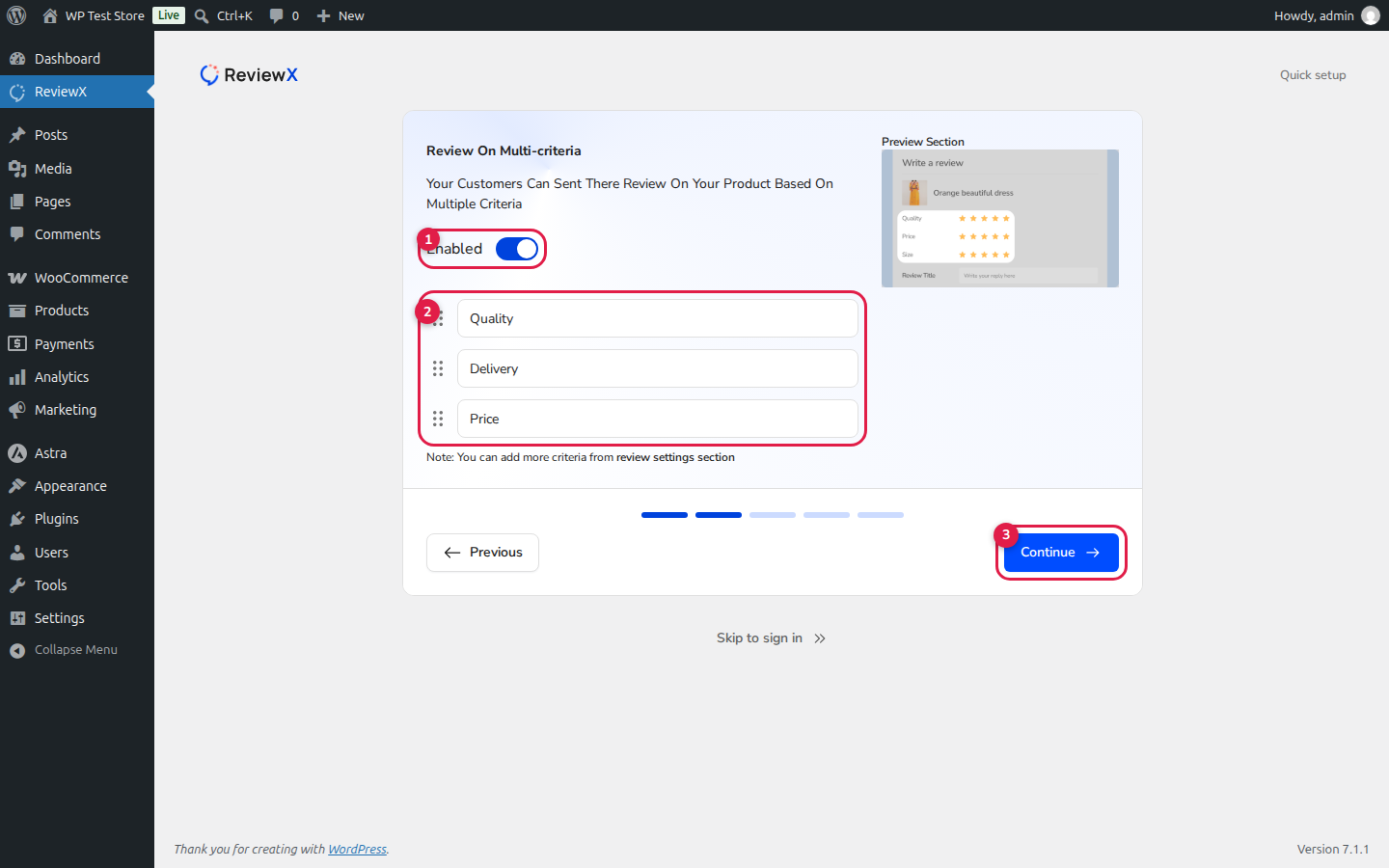Grab the Delivery row drag handle
This screenshot has height=868, width=1389.
coord(438,368)
